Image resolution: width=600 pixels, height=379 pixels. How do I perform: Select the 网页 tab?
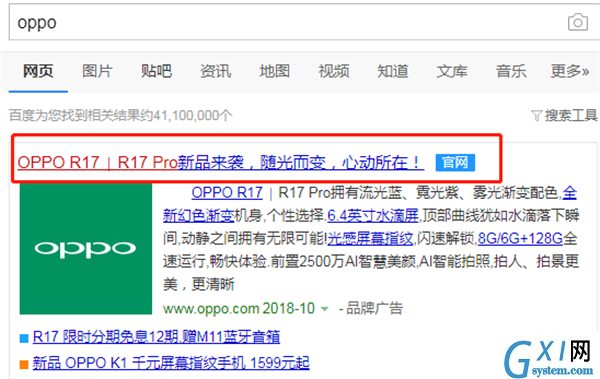click(38, 71)
